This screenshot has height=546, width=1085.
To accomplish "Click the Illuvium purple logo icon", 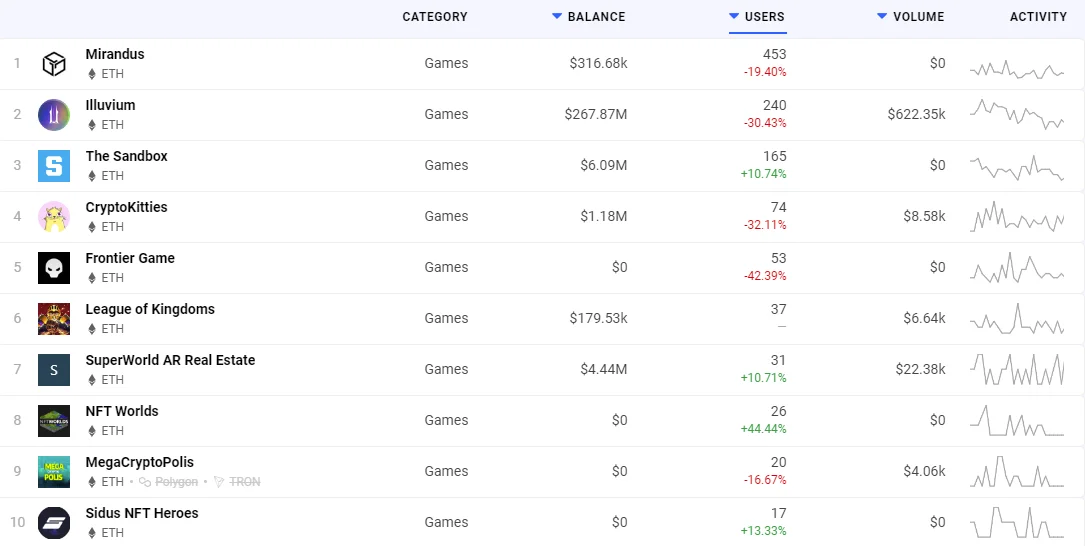I will (x=54, y=114).
